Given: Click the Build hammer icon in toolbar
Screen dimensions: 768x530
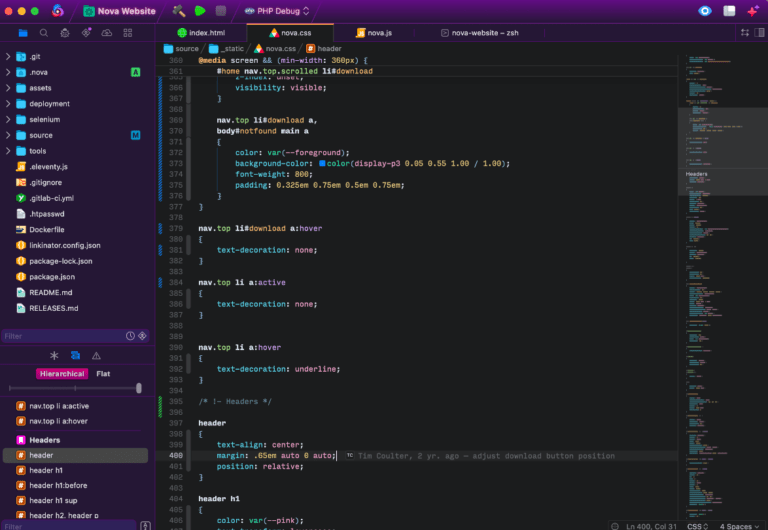Looking at the screenshot, I should point(179,11).
